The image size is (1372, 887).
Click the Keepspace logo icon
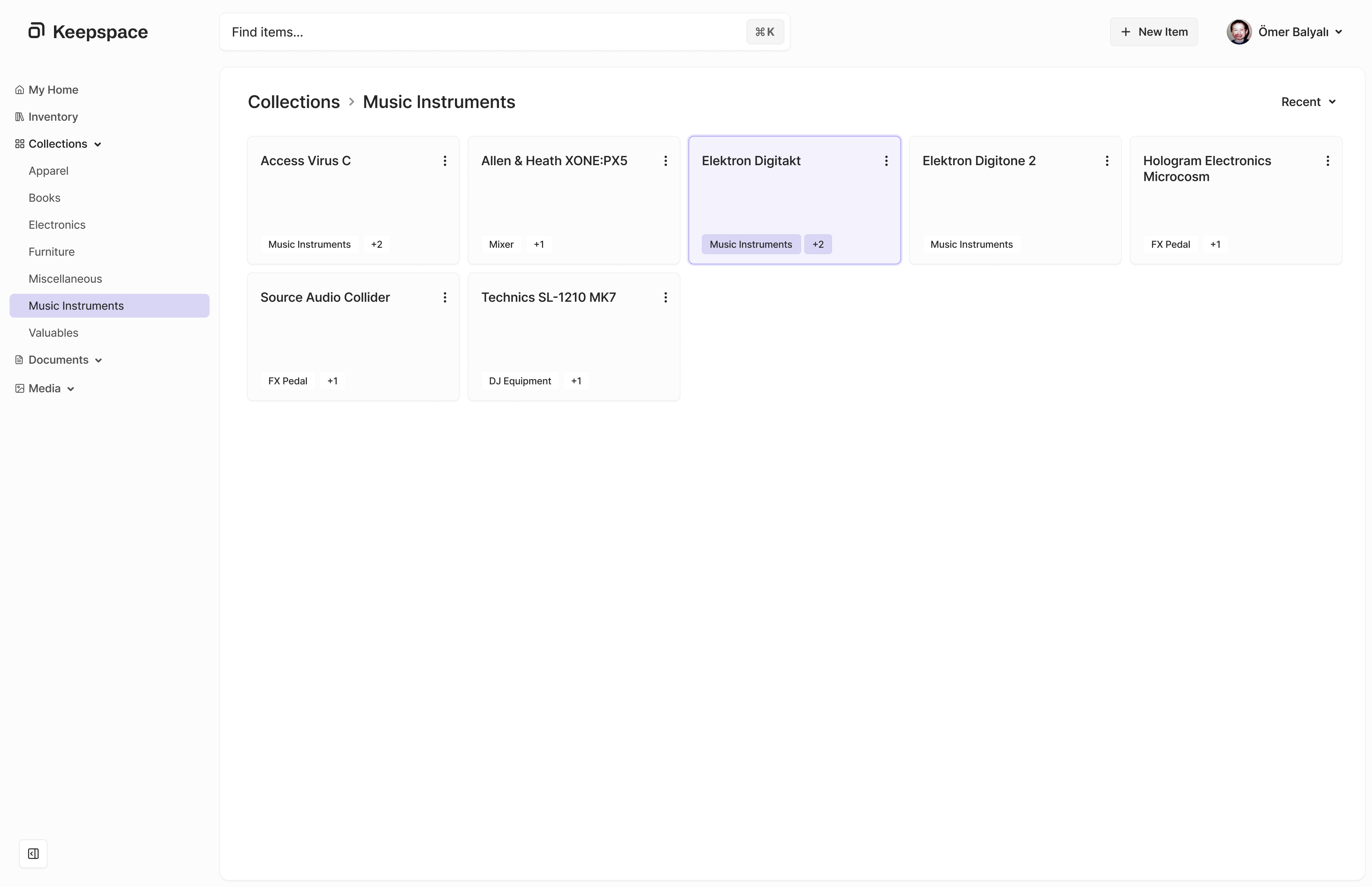[x=36, y=31]
